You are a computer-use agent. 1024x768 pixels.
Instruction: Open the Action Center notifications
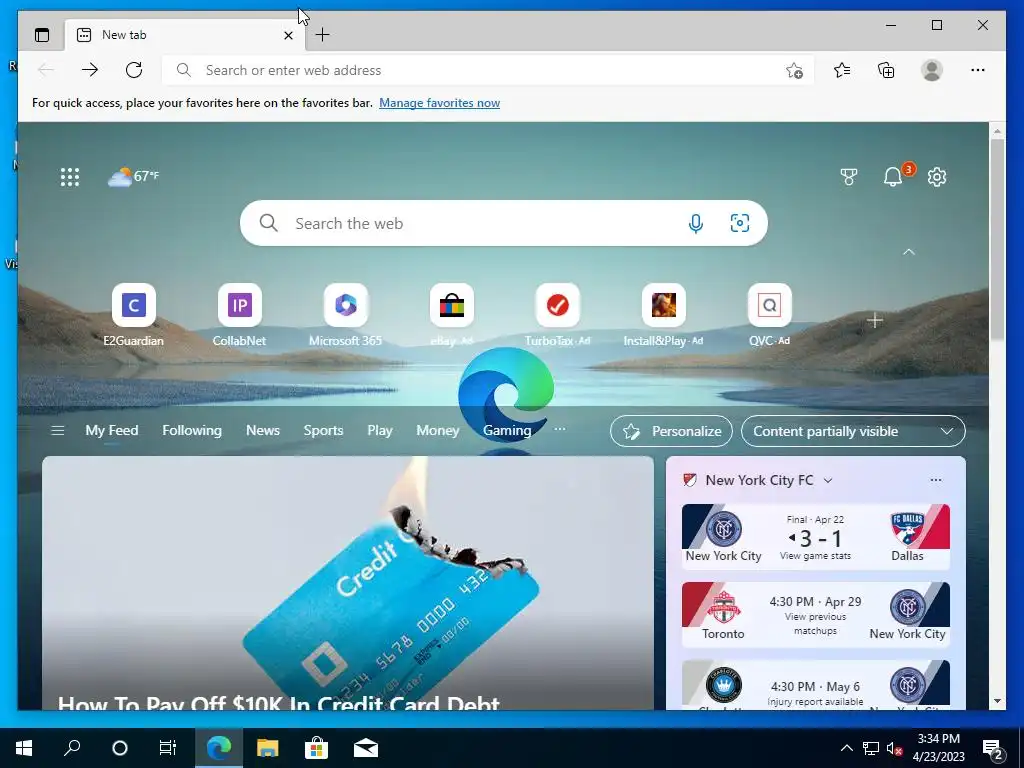click(993, 748)
